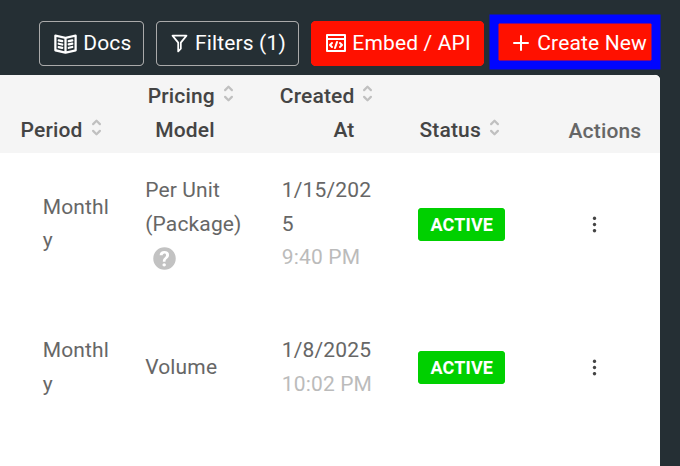Image resolution: width=680 pixels, height=466 pixels.
Task: Sort by Pricing Model column arrows
Action: 229,95
